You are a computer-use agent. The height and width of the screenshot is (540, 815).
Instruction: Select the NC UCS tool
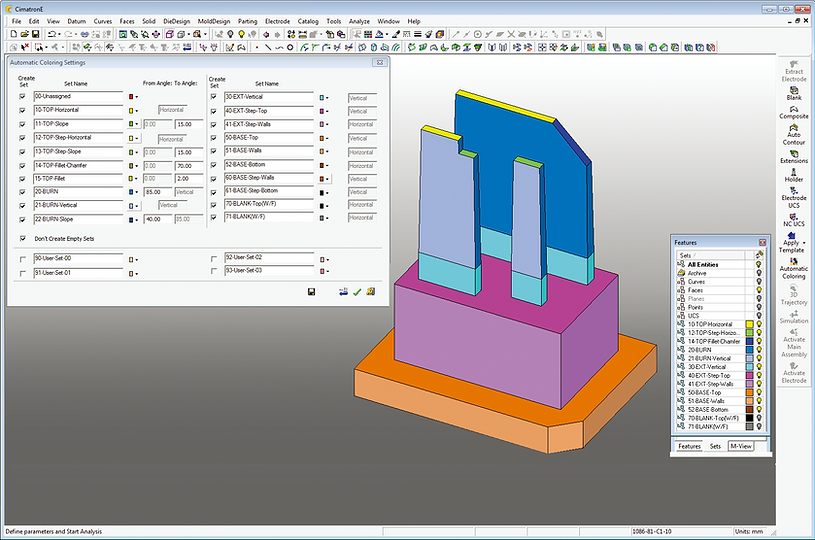pos(794,219)
